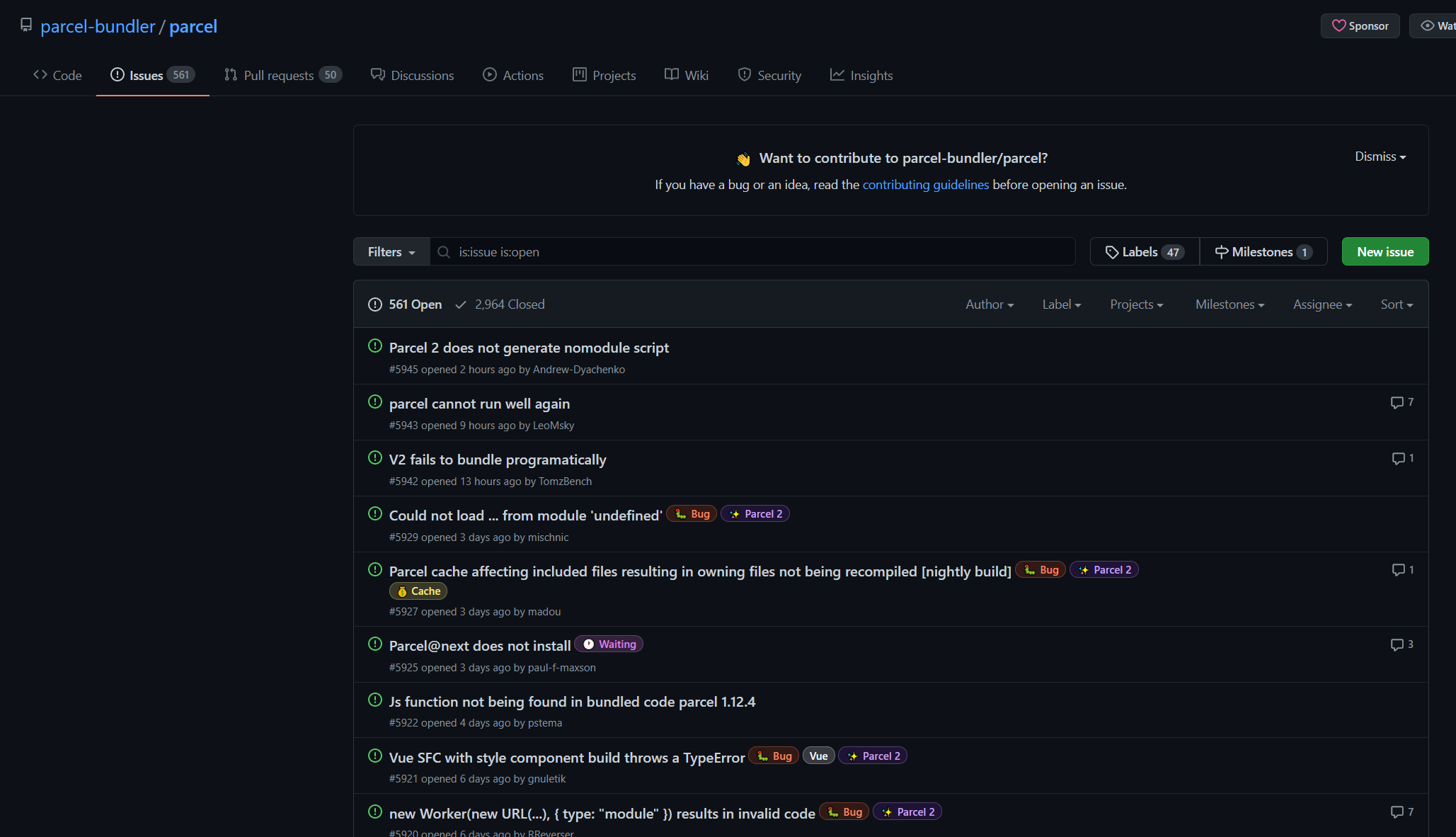The image size is (1456, 837).
Task: Click the tag icon beside Labels
Action: pos(1113,251)
